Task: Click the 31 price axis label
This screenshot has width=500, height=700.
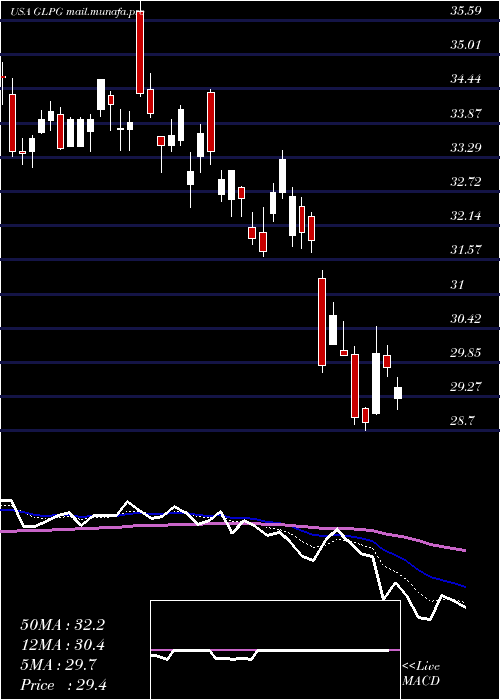Action: point(458,284)
